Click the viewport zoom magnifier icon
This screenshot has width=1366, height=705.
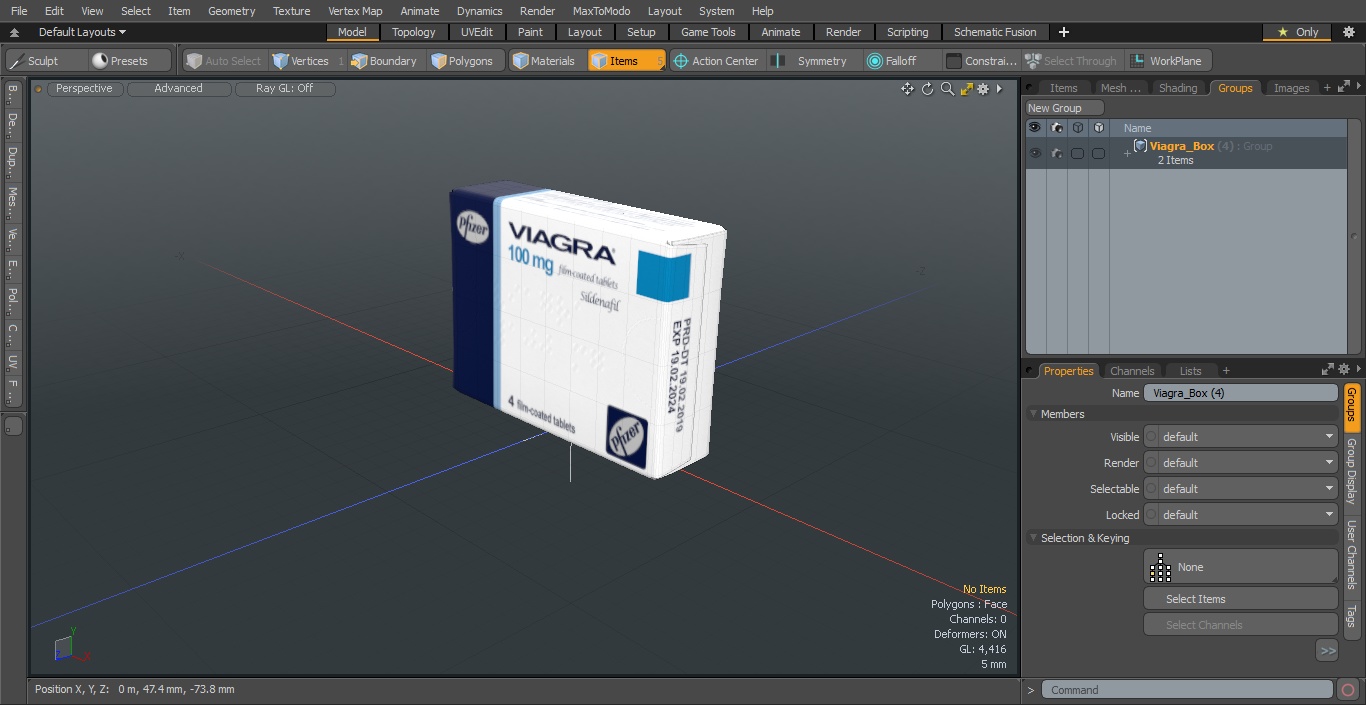coord(947,89)
